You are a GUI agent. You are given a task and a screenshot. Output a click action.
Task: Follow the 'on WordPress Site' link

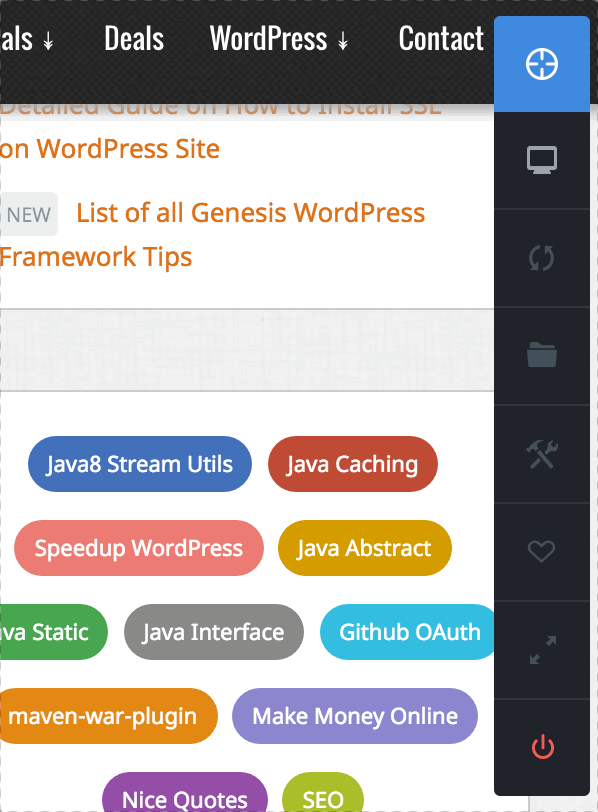[110, 149]
